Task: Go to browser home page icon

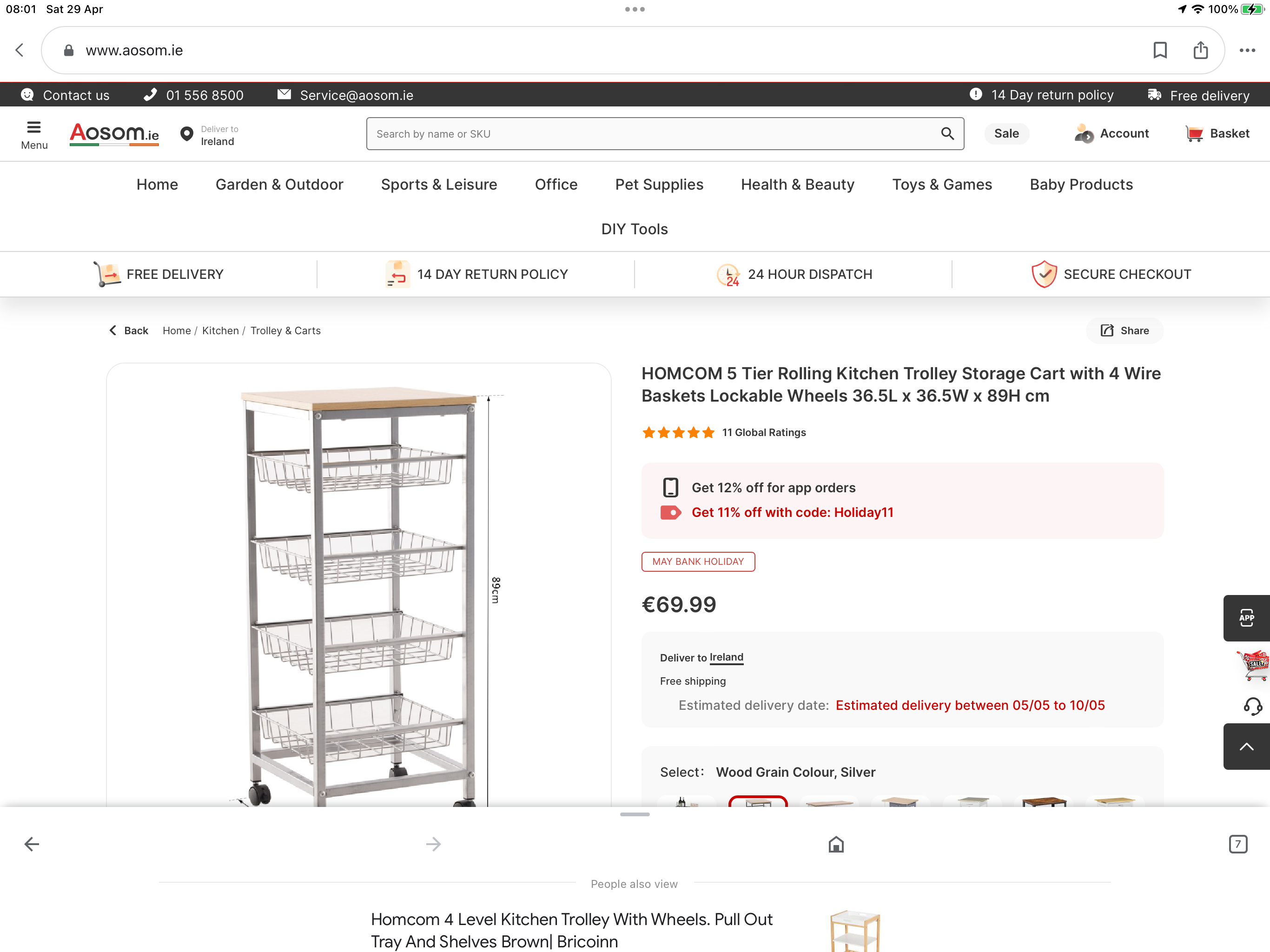Action: pyautogui.click(x=836, y=844)
